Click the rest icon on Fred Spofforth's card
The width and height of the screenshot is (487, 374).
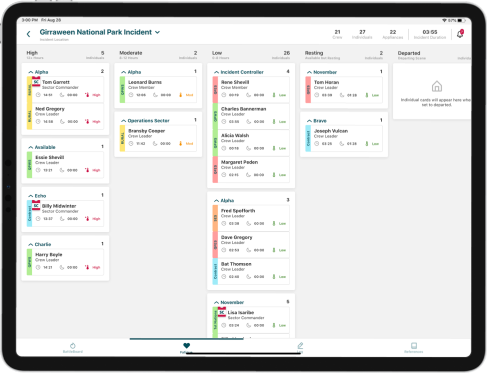point(248,224)
